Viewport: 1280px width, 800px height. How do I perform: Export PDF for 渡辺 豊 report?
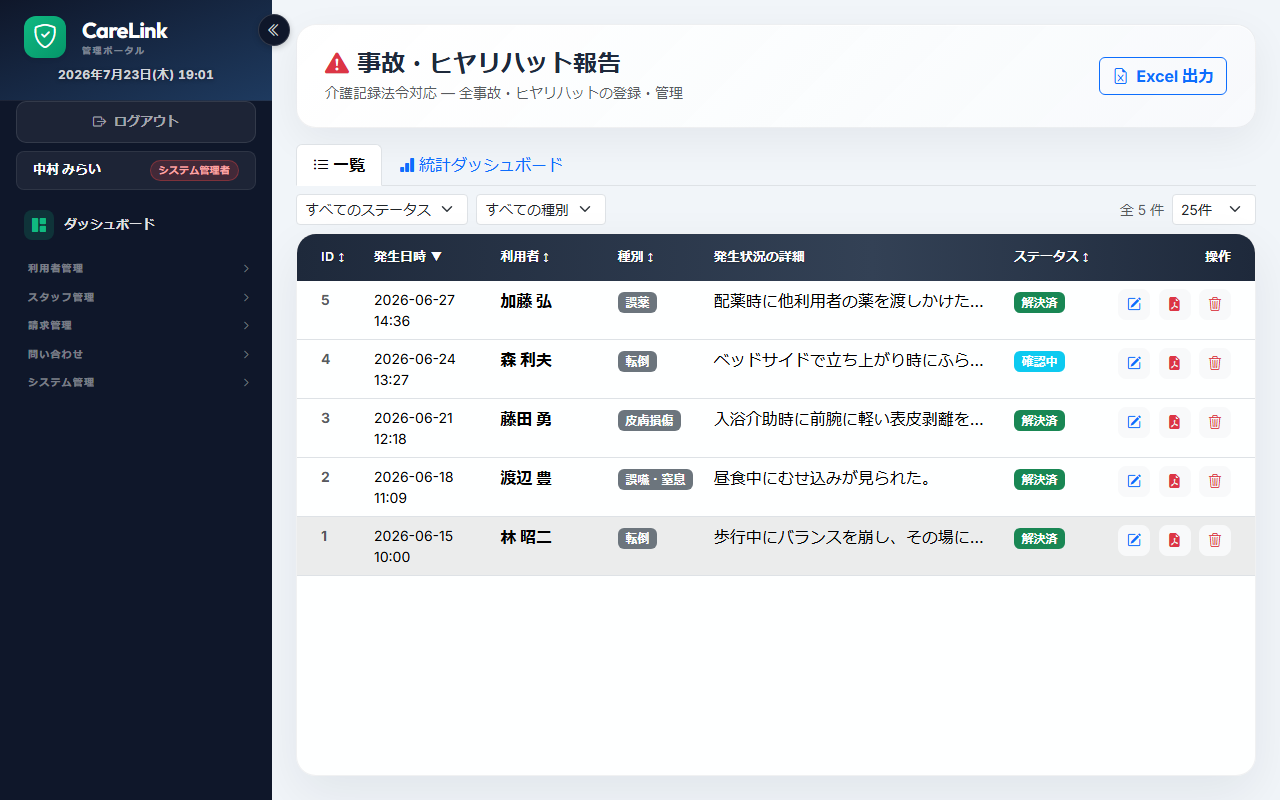tap(1175, 481)
